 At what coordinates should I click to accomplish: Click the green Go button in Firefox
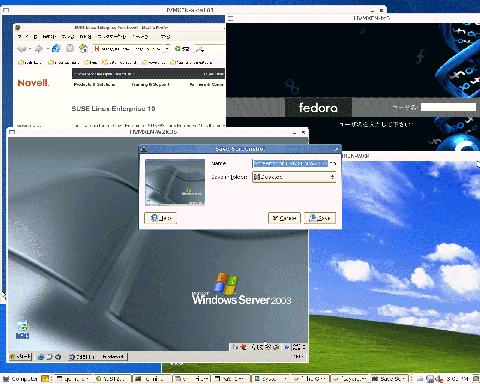click(182, 49)
